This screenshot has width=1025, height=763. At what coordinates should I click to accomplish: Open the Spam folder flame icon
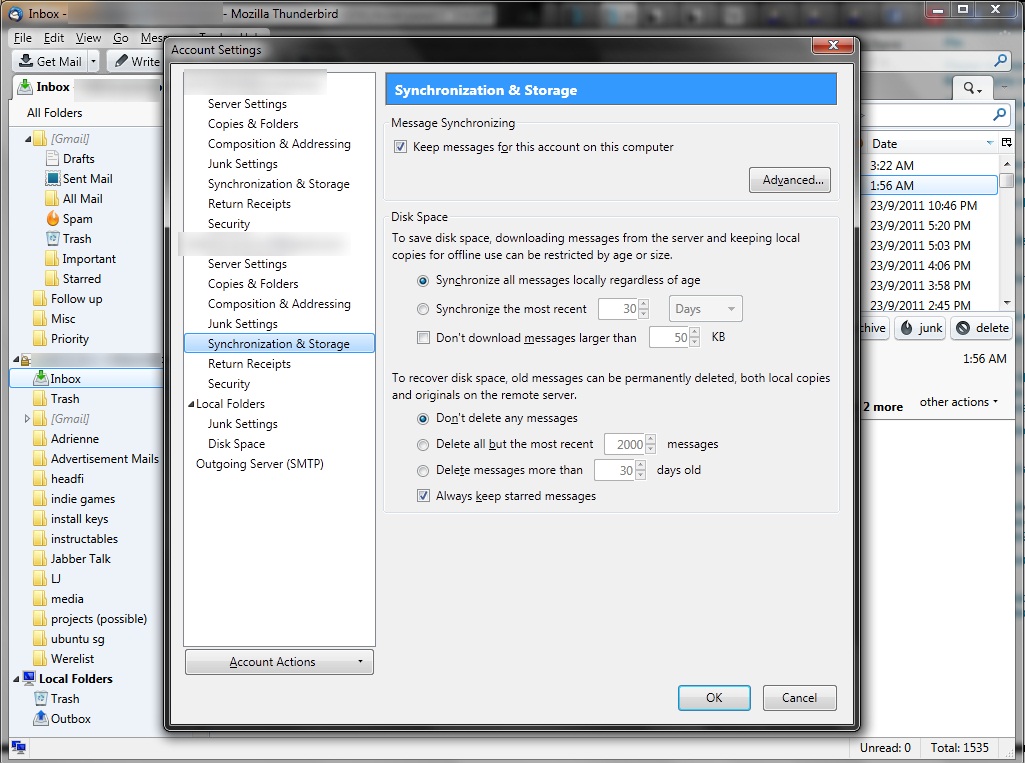pyautogui.click(x=53, y=218)
